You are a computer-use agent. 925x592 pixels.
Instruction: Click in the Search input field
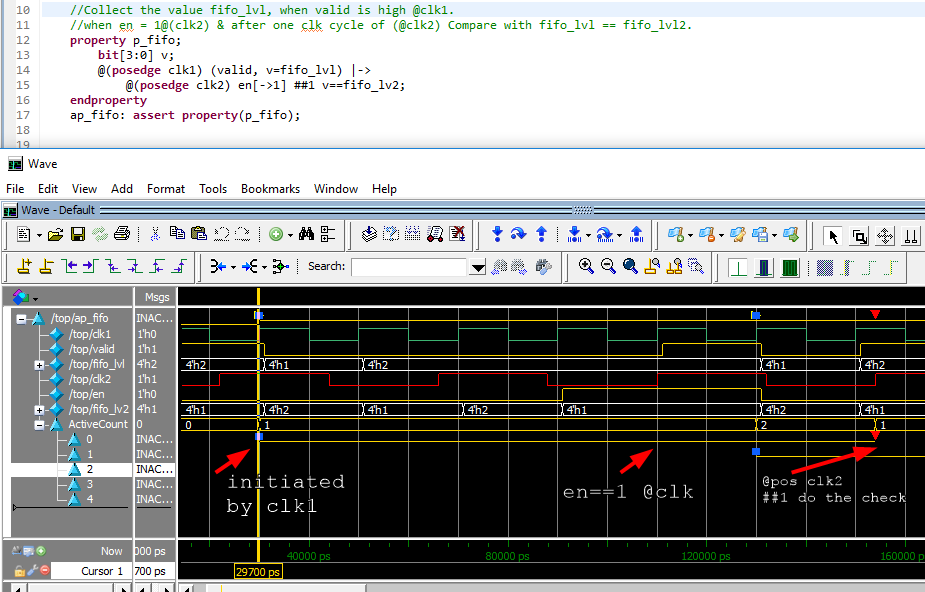[x=409, y=267]
